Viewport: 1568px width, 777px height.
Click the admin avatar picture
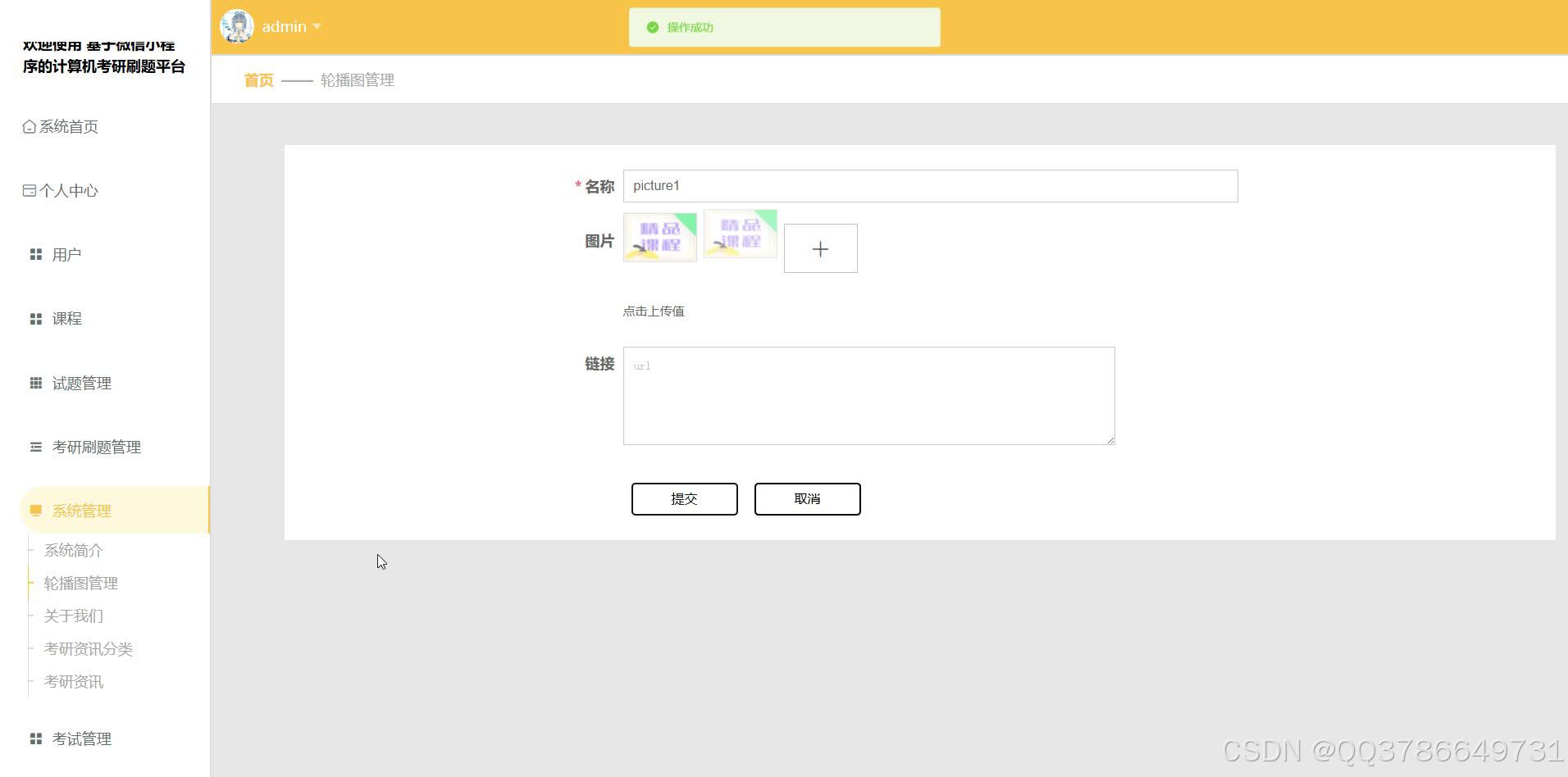pos(237,25)
